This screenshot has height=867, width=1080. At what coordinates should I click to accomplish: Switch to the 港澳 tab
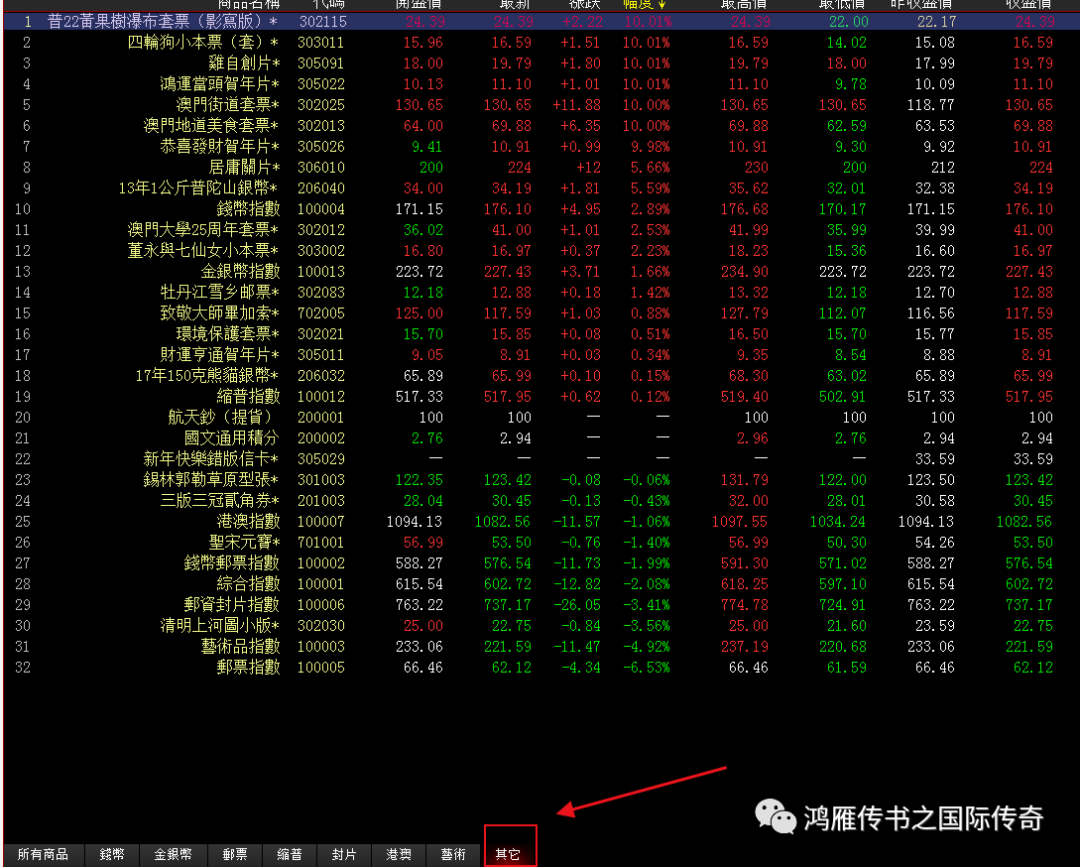coord(399,855)
